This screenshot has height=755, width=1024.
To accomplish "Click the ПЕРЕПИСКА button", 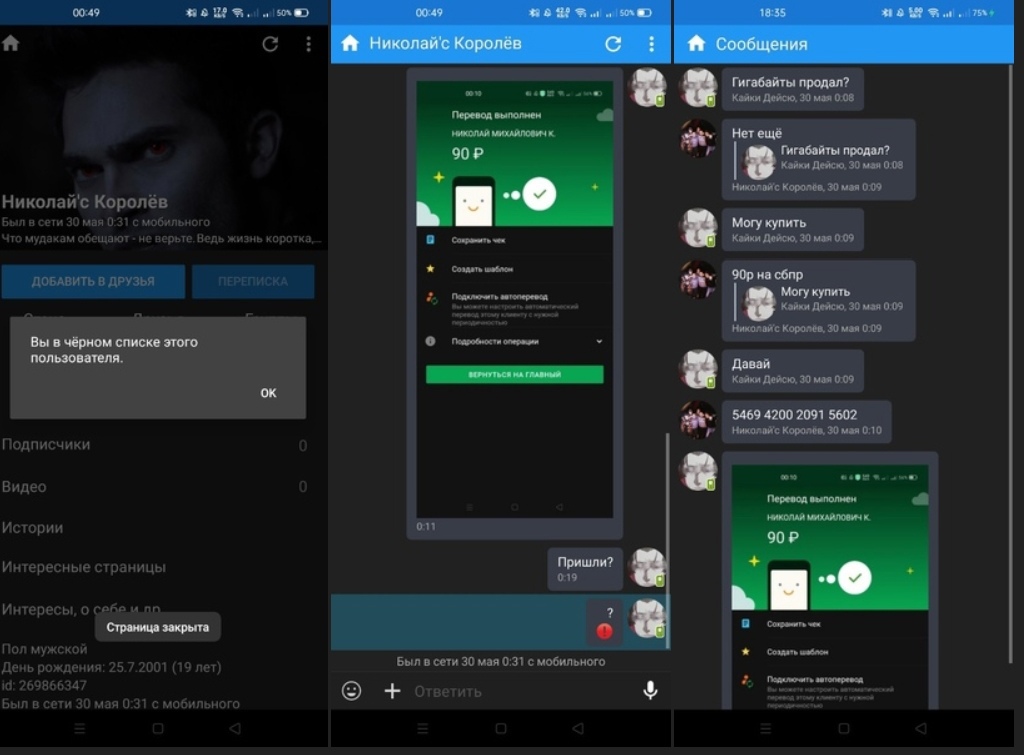I will (252, 282).
